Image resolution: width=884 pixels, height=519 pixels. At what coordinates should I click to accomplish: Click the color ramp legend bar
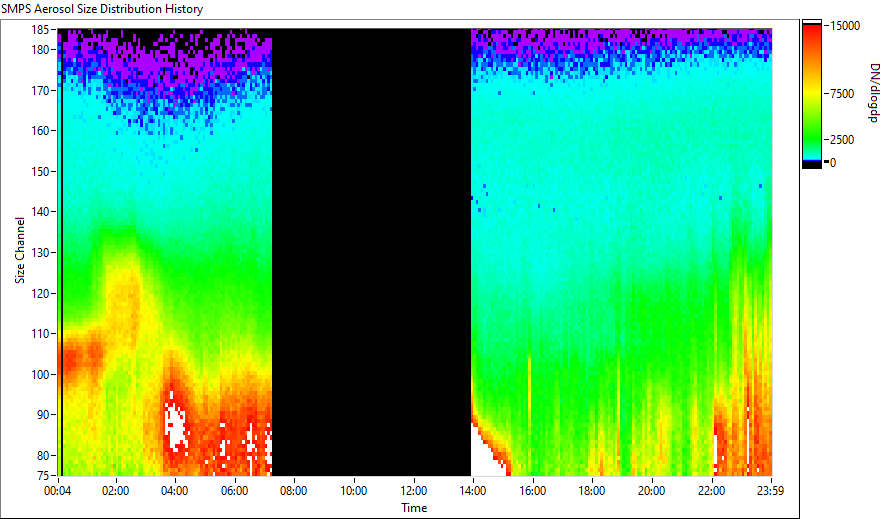click(812, 94)
